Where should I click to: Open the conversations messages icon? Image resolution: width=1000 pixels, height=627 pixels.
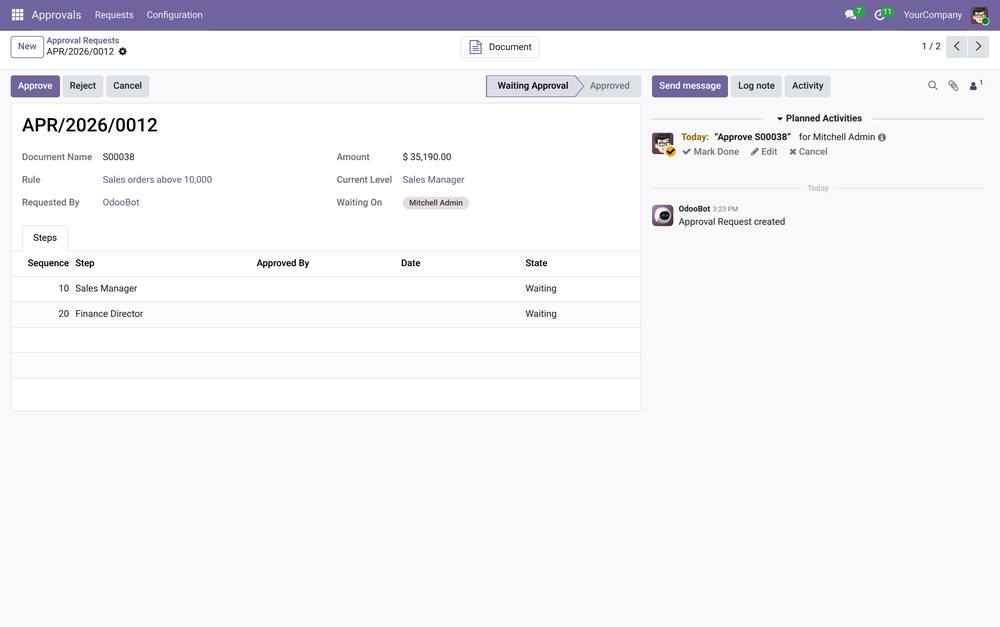[852, 14]
